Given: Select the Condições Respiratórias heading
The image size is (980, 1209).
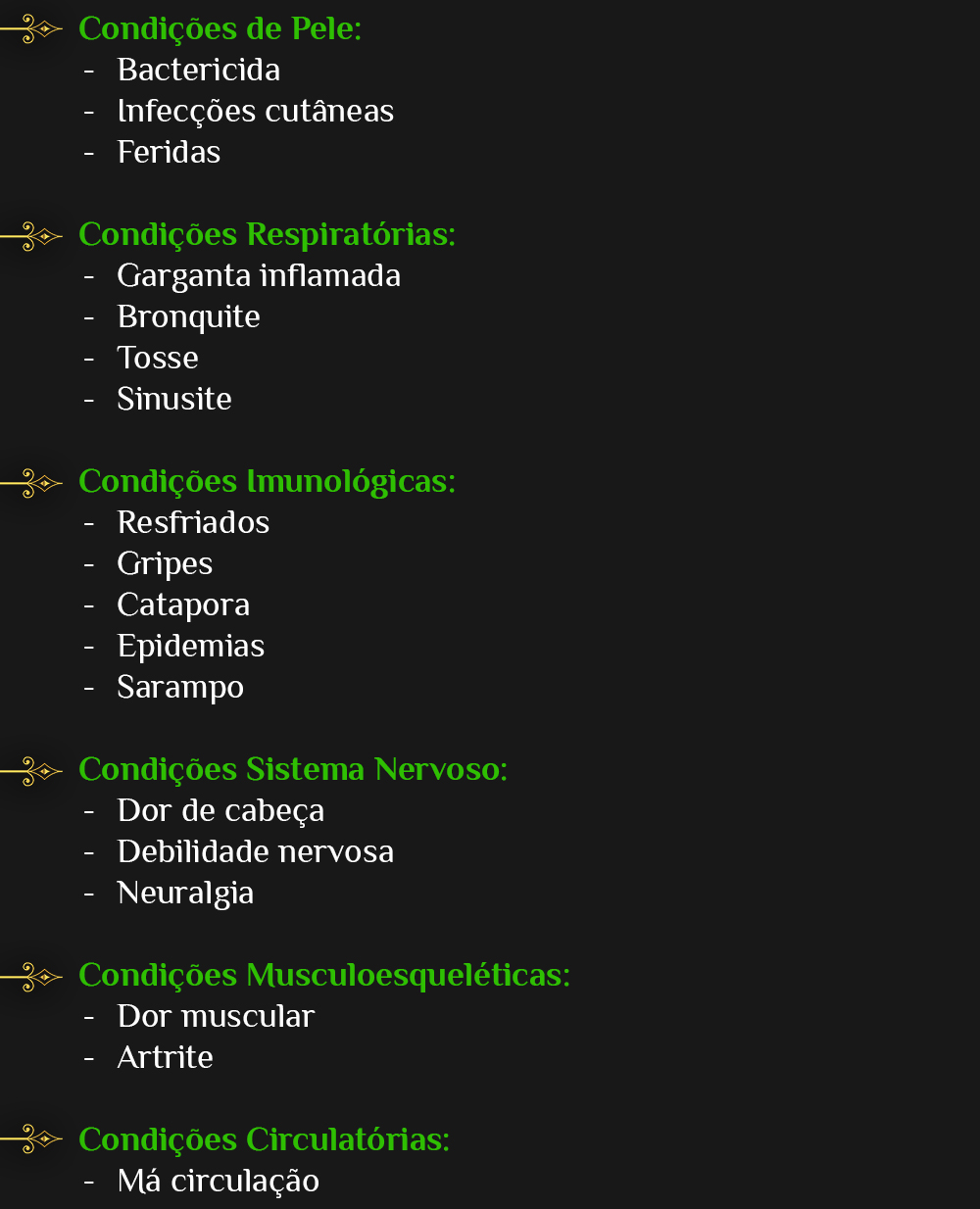Looking at the screenshot, I should 267,235.
